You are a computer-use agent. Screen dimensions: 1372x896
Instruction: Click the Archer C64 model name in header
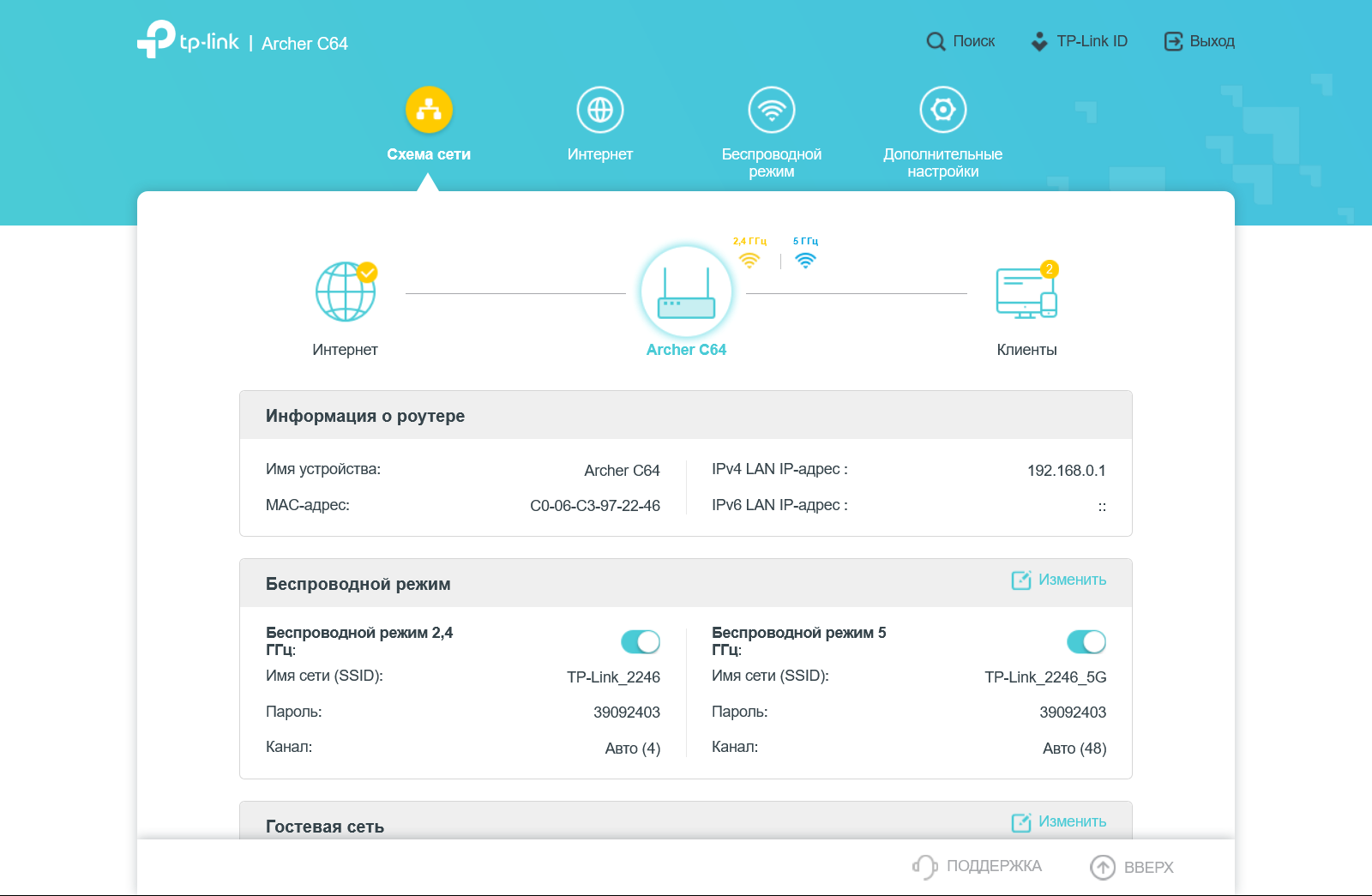[304, 44]
